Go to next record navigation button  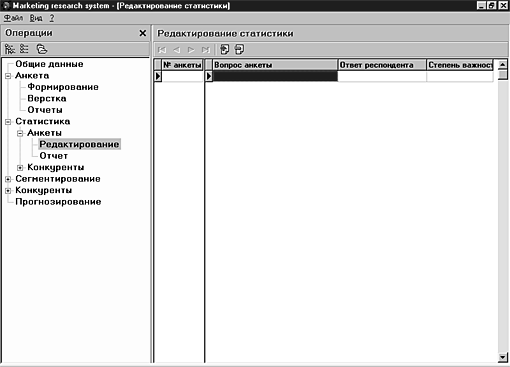191,50
